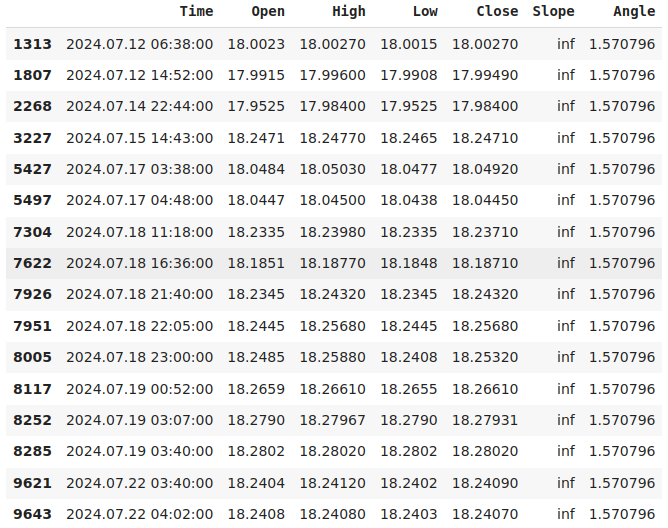Select row index 2268
This screenshot has height=528, width=668.
[32, 106]
